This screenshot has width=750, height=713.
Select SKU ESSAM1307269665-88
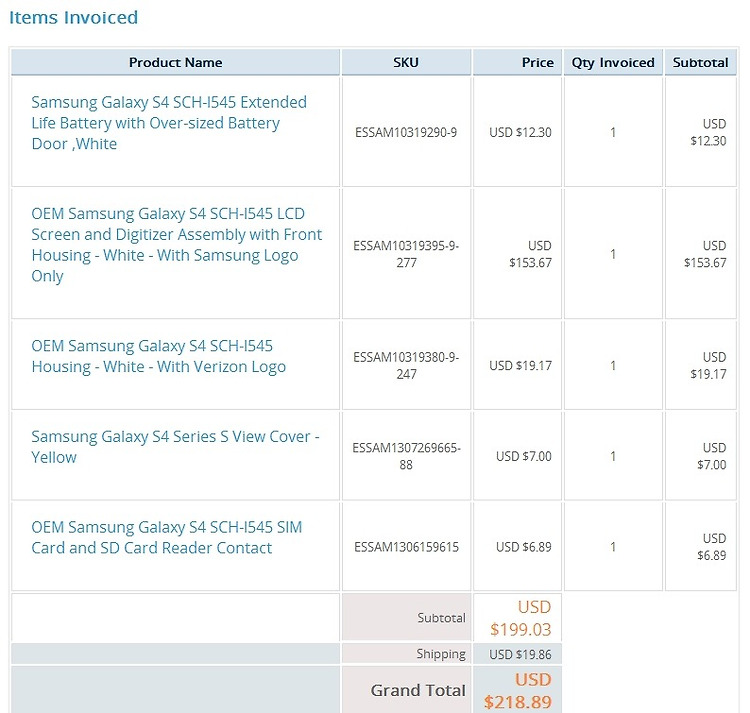pyautogui.click(x=406, y=456)
